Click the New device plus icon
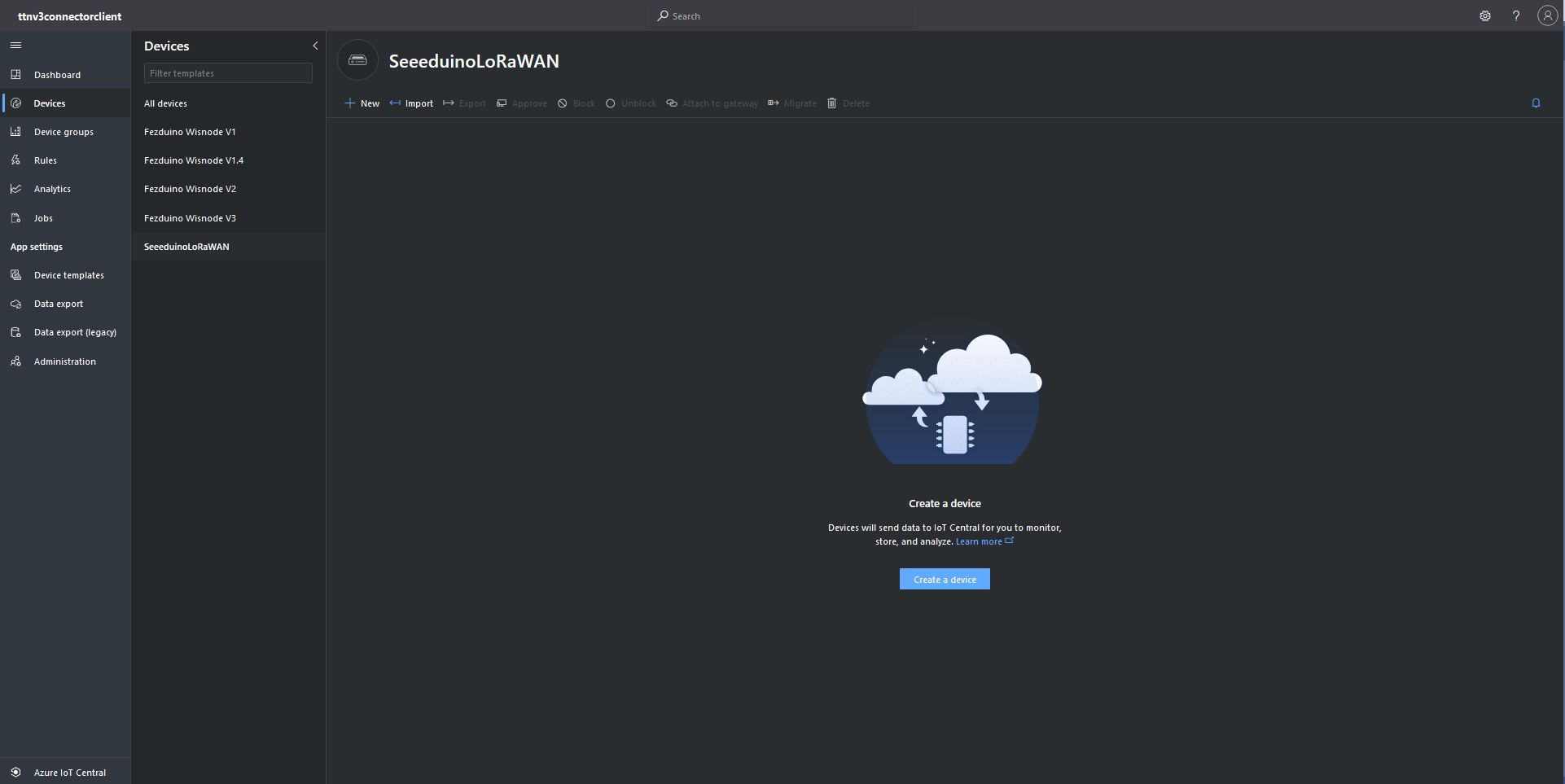Image resolution: width=1565 pixels, height=784 pixels. [350, 103]
